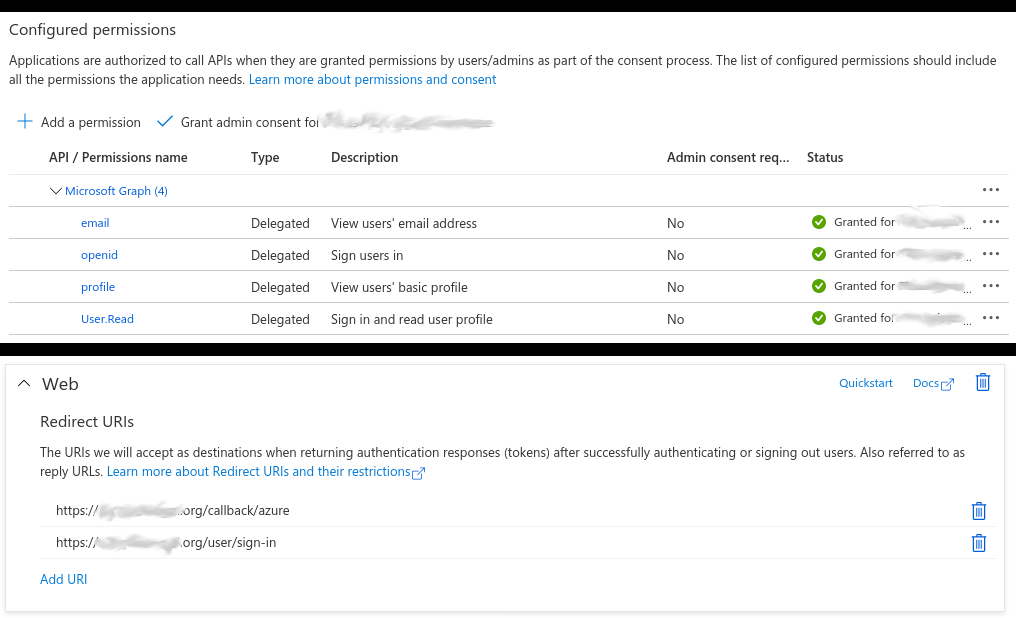Viewport: 1016px width, 618px height.
Task: Click the Delegated type cell in email row
Action: 280,223
